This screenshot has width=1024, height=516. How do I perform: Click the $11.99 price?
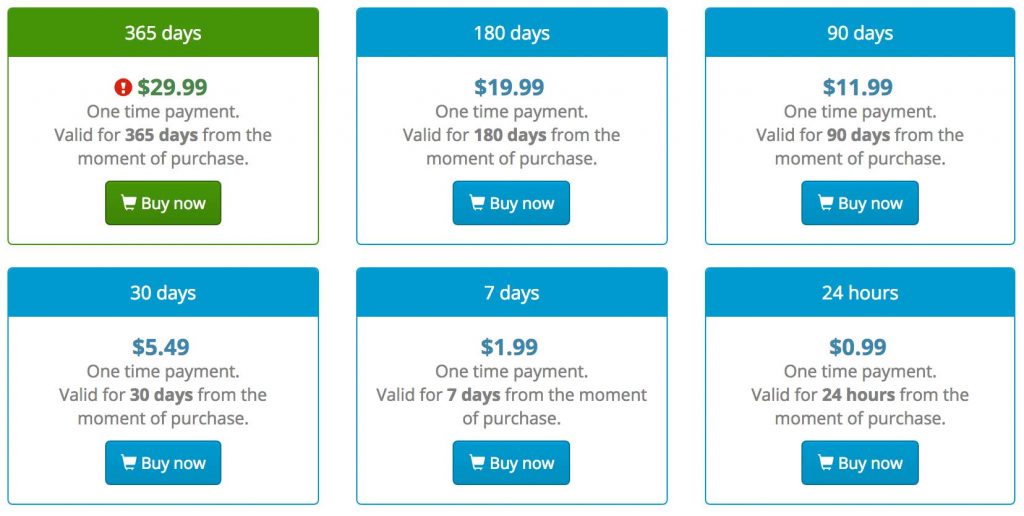(858, 87)
